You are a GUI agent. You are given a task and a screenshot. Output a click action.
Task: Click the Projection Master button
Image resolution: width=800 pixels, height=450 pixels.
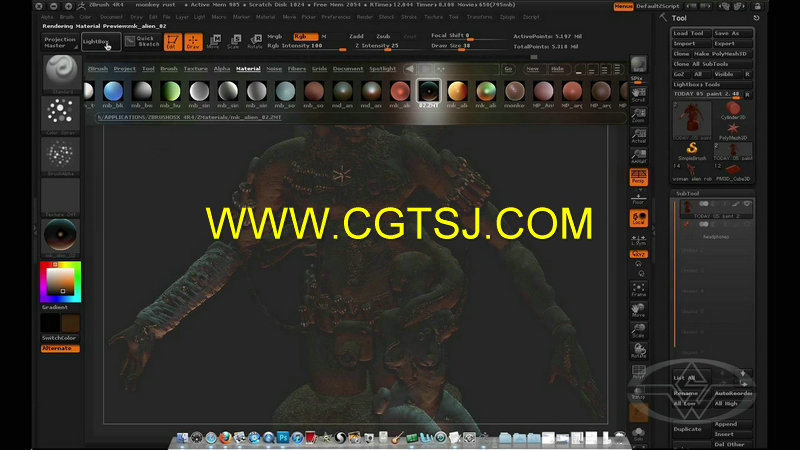60,42
